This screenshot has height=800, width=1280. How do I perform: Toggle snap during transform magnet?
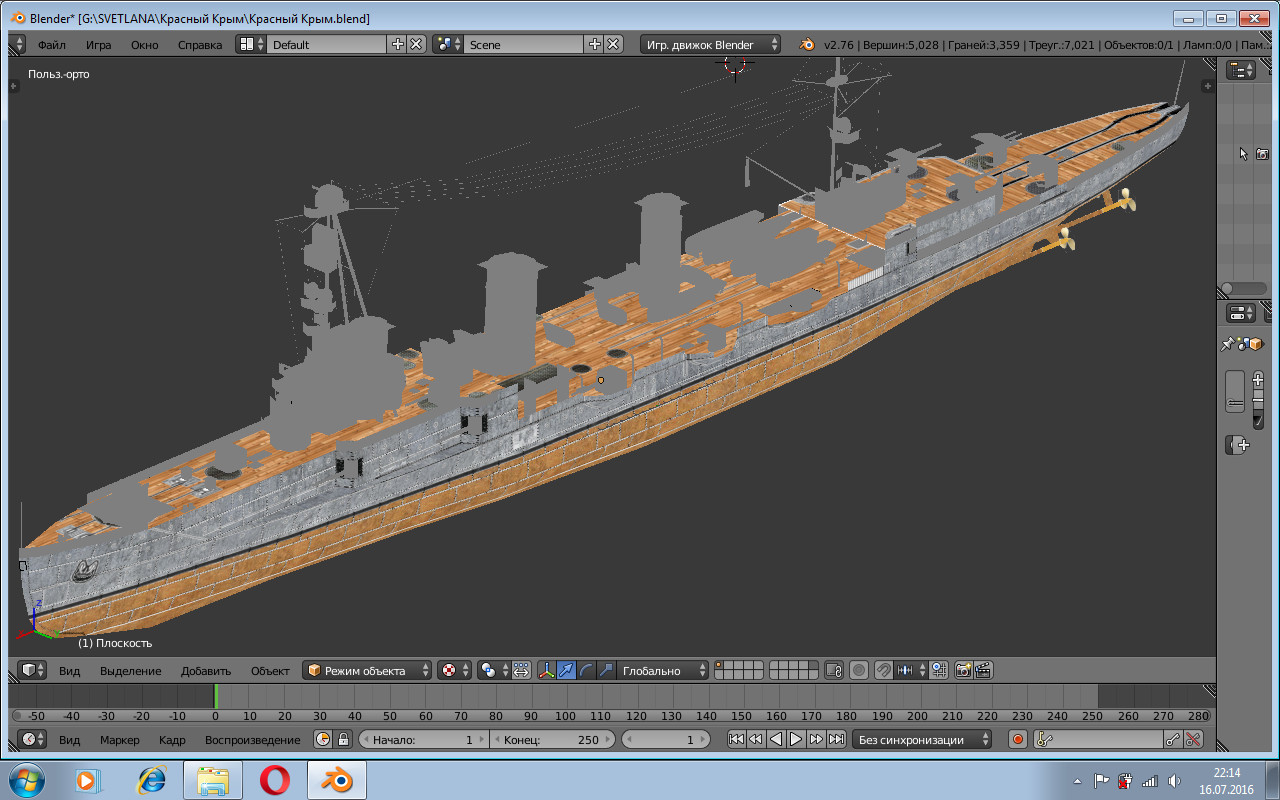click(x=883, y=670)
